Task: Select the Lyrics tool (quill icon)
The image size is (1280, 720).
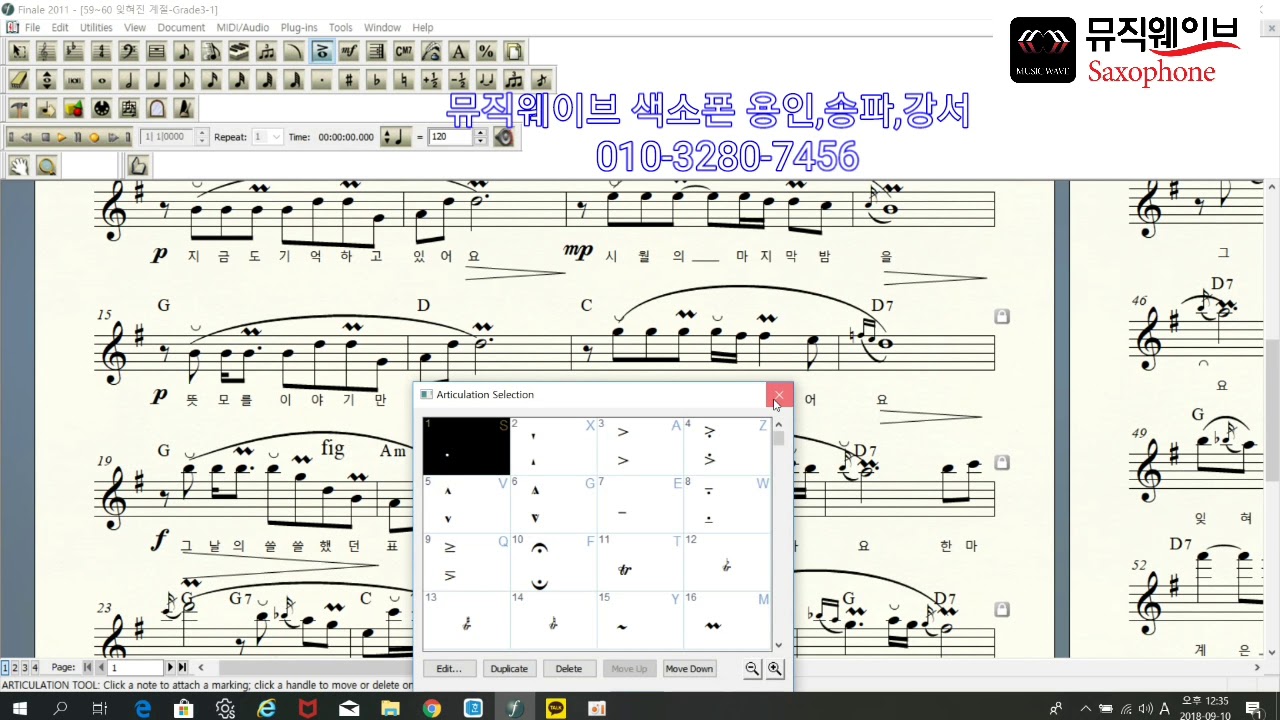Action: 431,52
